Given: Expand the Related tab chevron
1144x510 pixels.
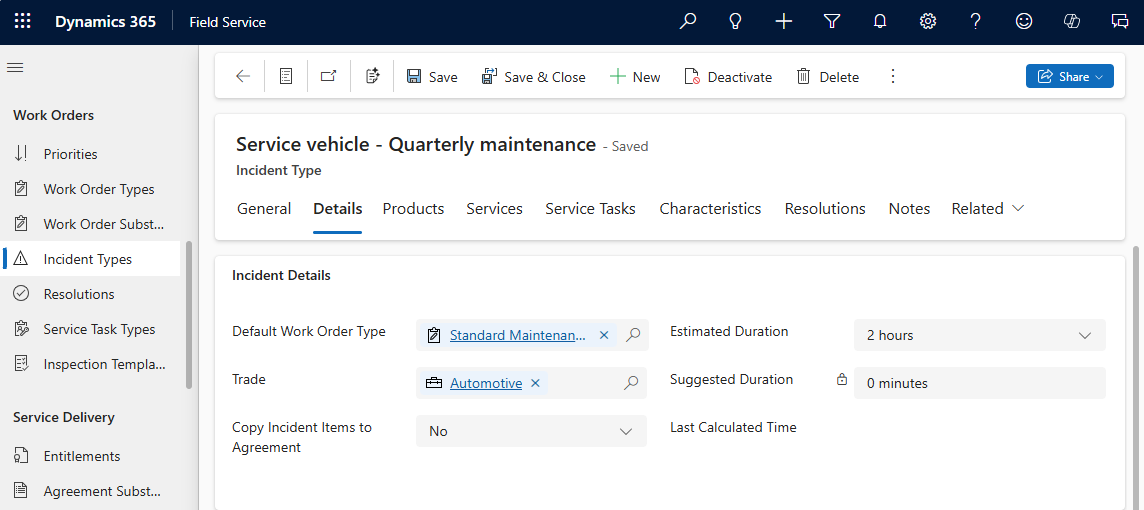Looking at the screenshot, I should tap(1018, 208).
